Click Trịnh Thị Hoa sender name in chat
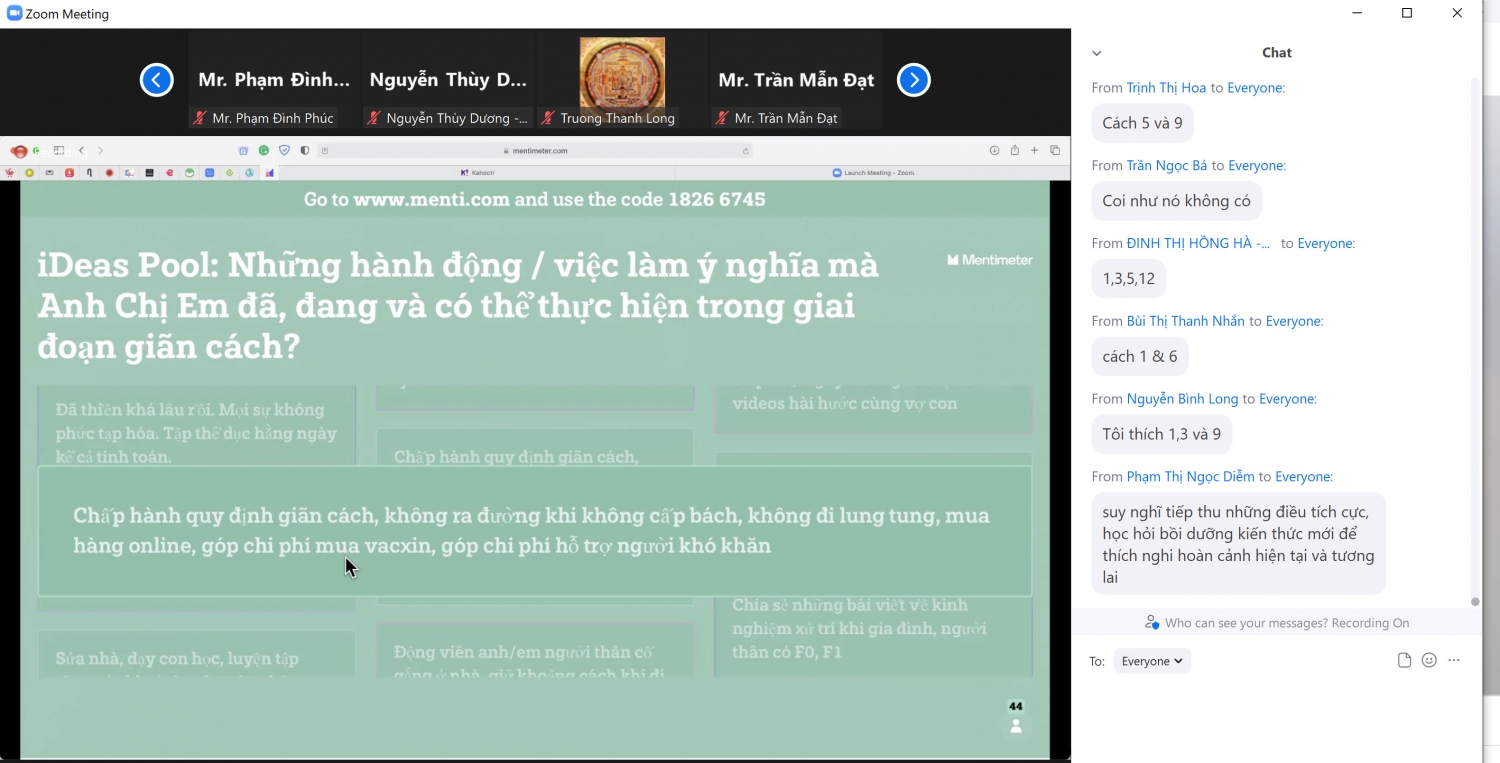The image size is (1500, 763). (1166, 88)
